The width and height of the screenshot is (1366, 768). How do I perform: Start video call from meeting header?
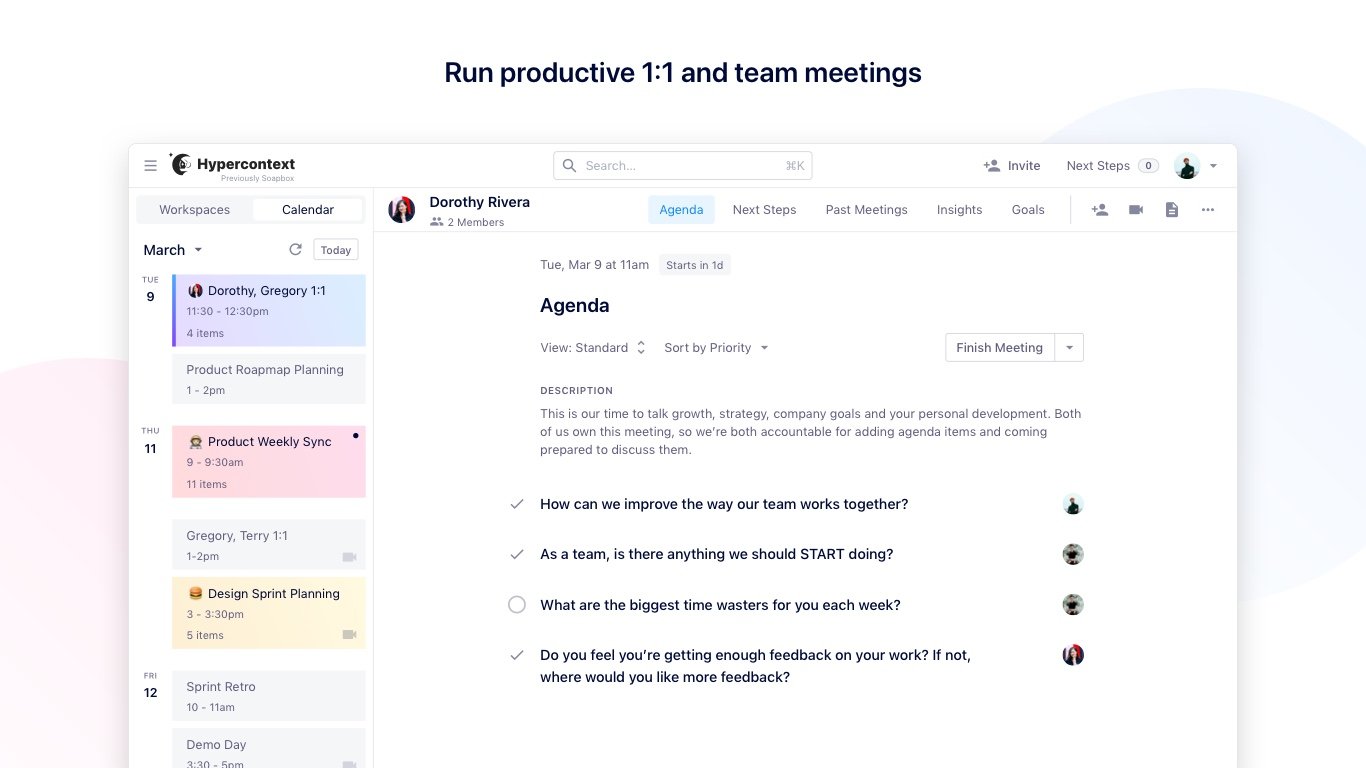[1136, 210]
